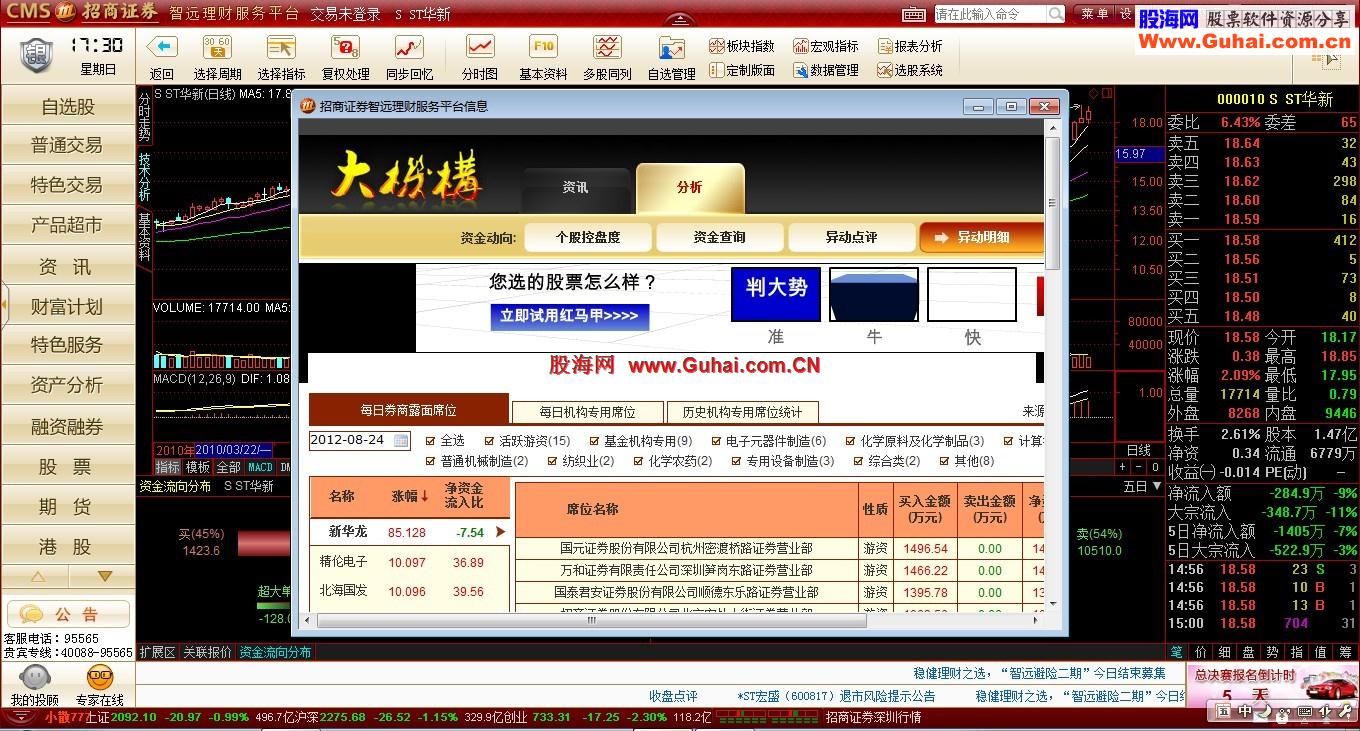1360x731 pixels.
Task: Click the sidebar down arrow button
Action: coord(104,577)
